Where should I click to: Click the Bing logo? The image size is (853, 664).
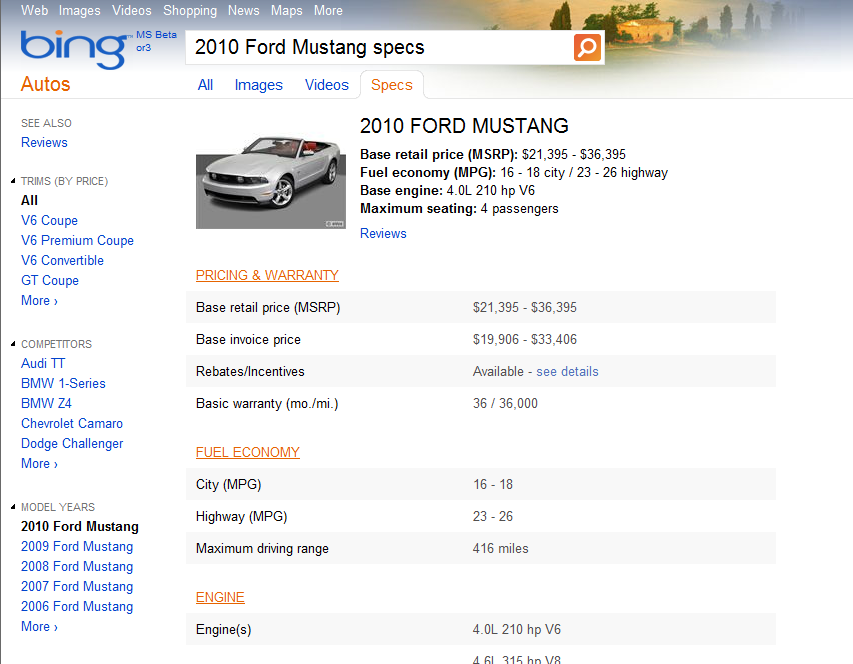[x=74, y=48]
